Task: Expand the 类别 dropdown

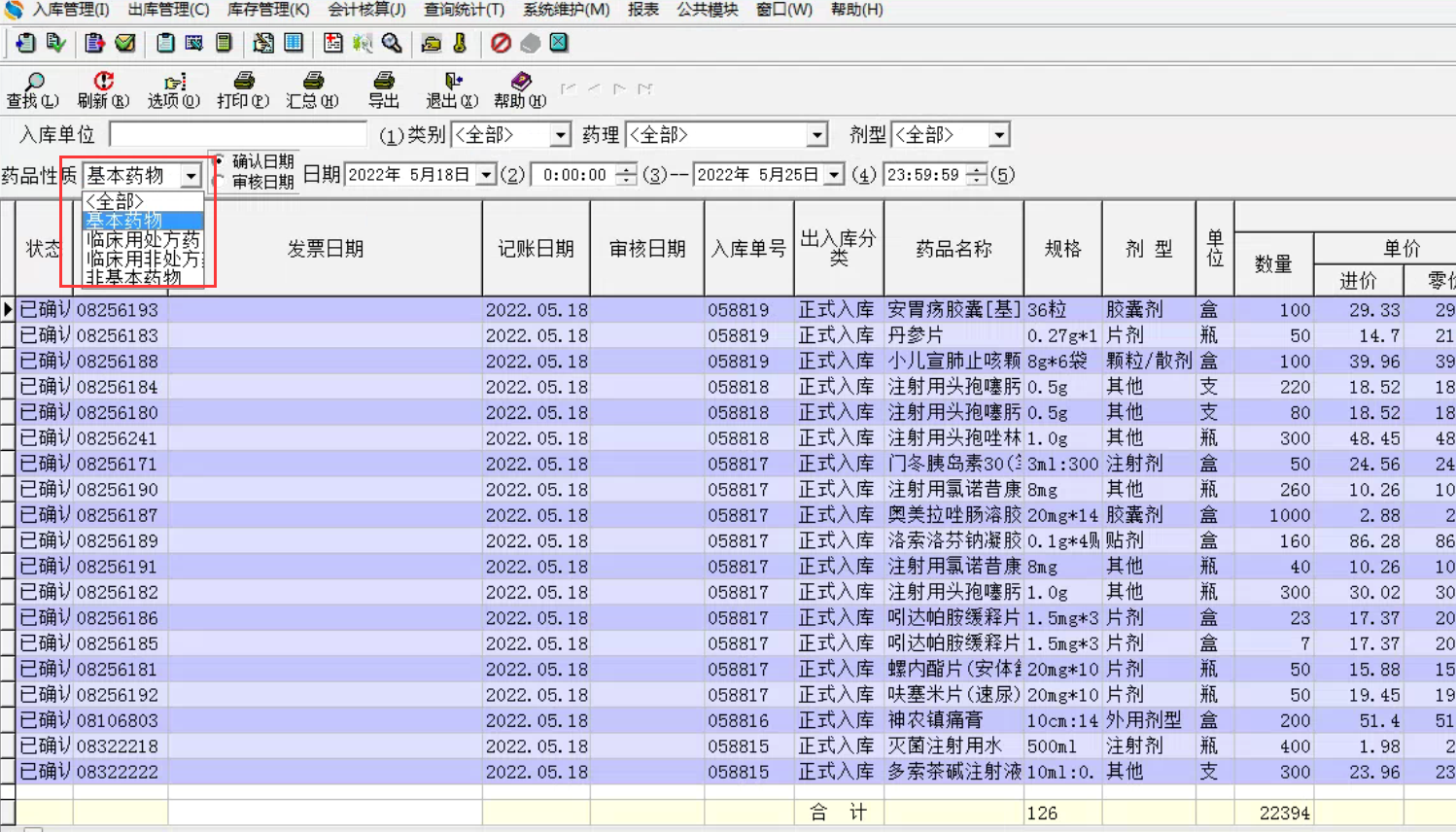Action: pyautogui.click(x=560, y=134)
